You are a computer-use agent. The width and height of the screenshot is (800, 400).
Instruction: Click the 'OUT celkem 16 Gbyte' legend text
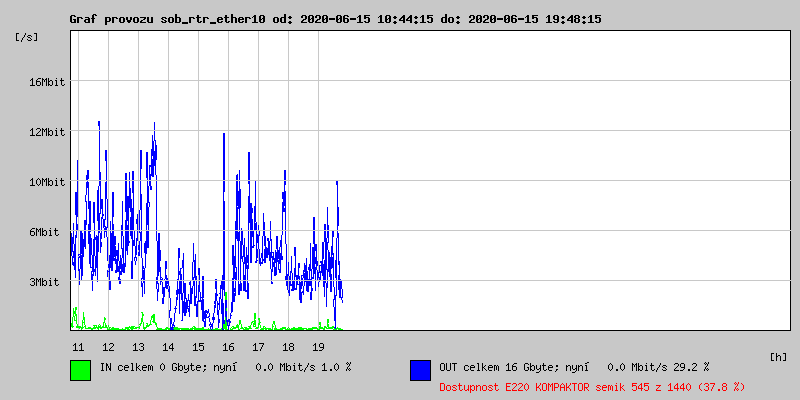coord(502,367)
